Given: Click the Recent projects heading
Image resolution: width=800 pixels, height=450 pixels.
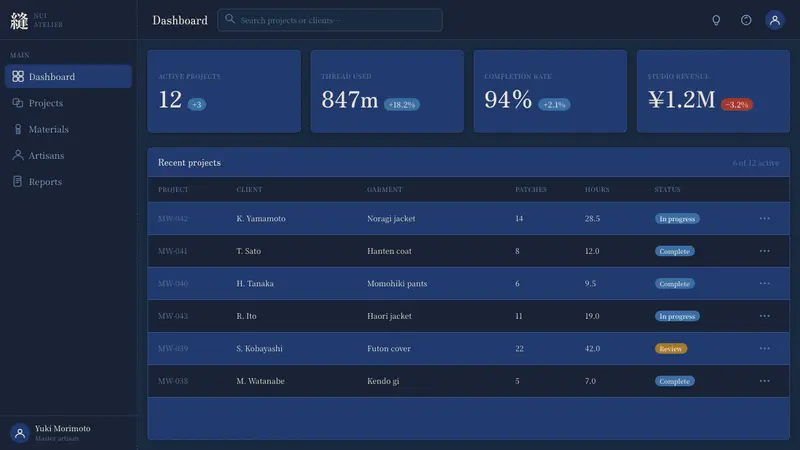Looking at the screenshot, I should pyautogui.click(x=189, y=162).
